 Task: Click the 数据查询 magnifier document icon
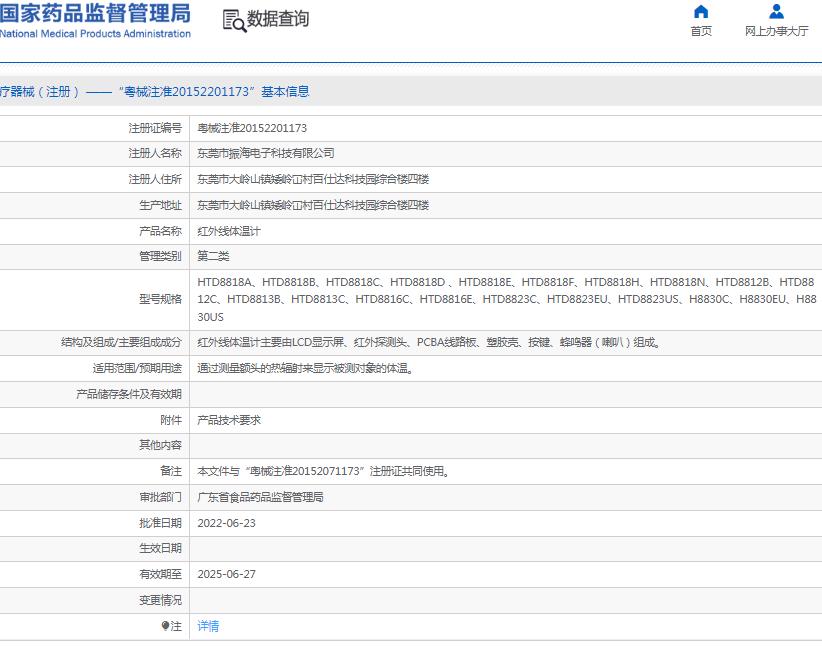pyautogui.click(x=234, y=20)
